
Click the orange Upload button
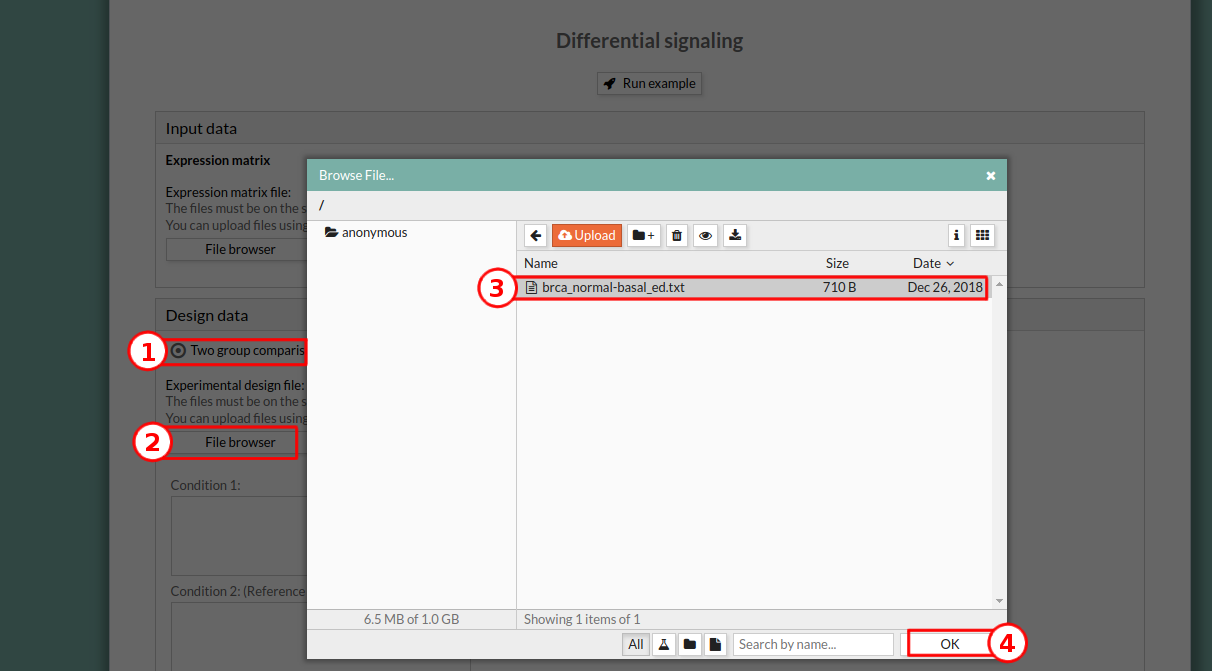(587, 235)
